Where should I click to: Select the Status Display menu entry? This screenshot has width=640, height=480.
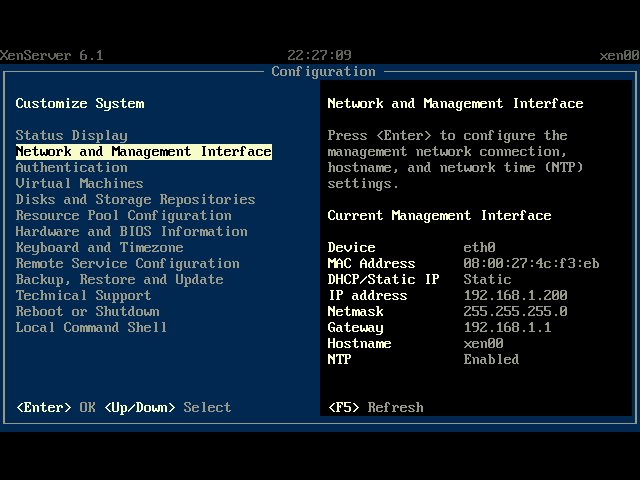[71, 136]
